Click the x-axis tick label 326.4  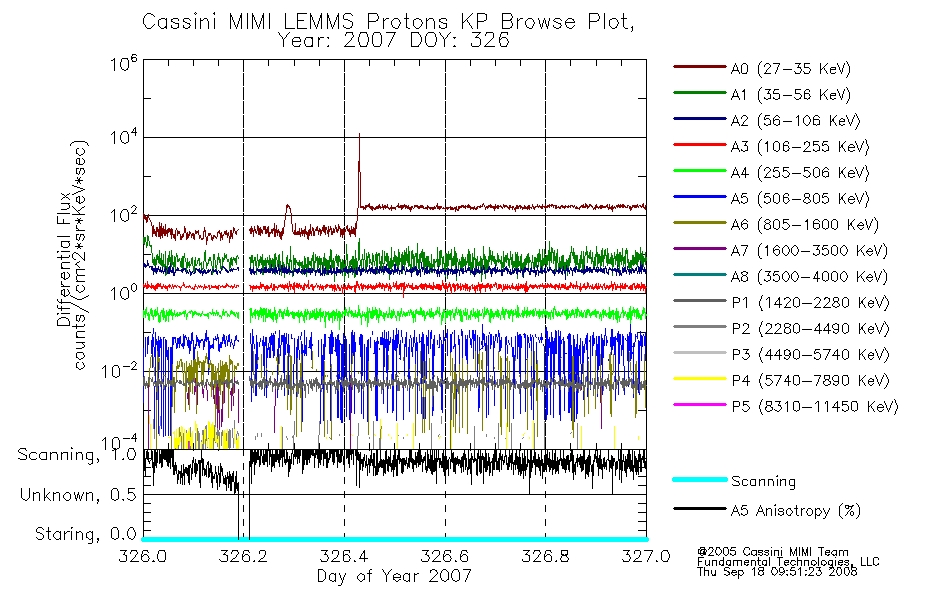344,556
